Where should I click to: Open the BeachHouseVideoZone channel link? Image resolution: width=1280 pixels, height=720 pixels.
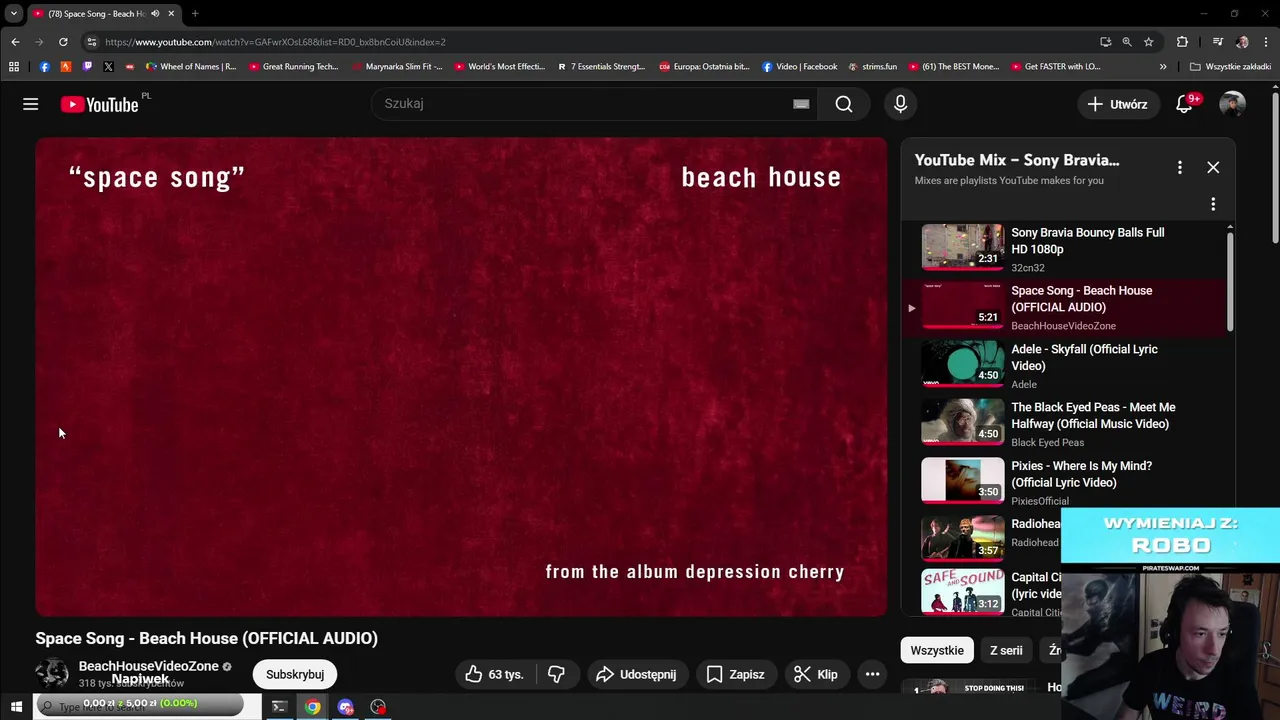(x=149, y=666)
